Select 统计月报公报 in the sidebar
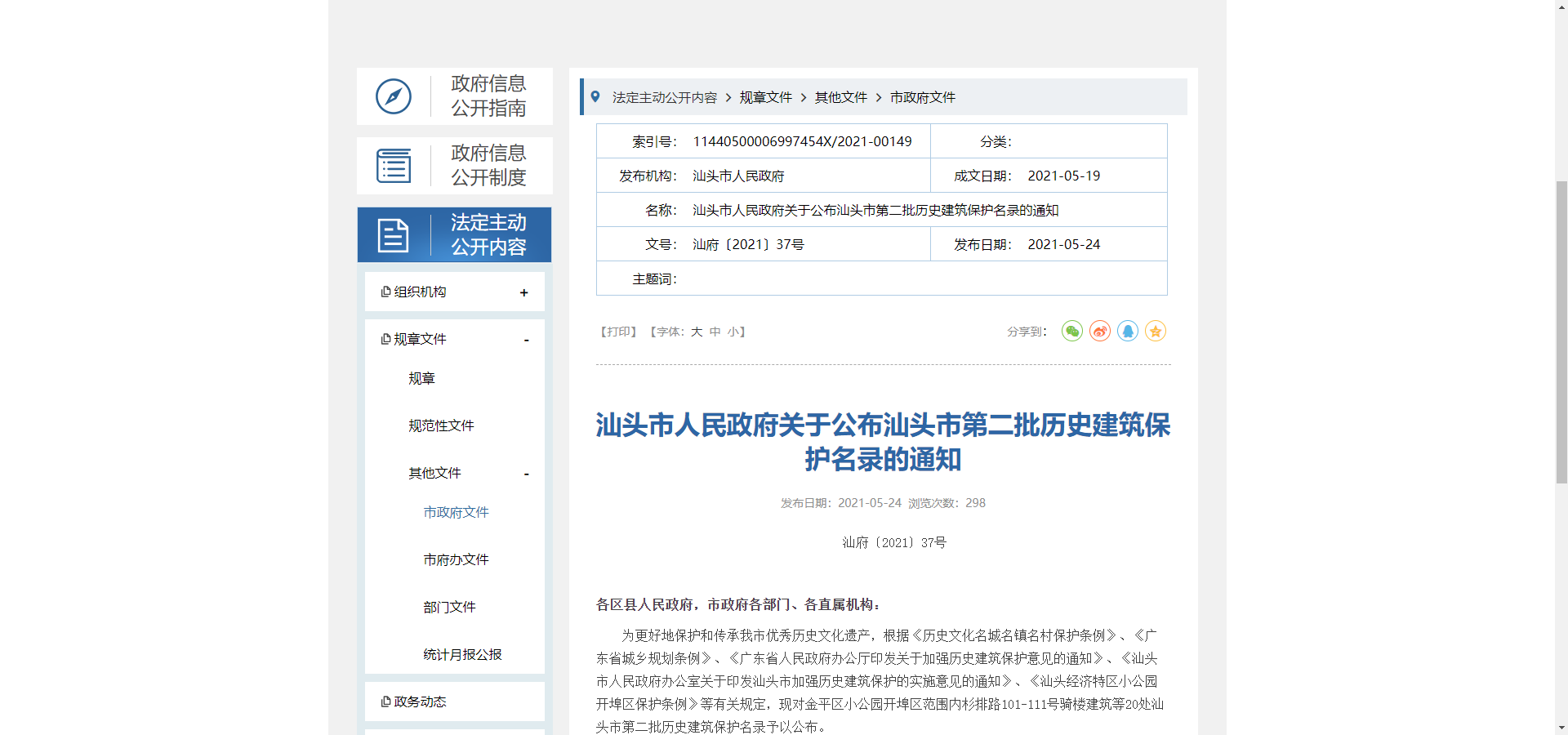1568x735 pixels. point(462,654)
